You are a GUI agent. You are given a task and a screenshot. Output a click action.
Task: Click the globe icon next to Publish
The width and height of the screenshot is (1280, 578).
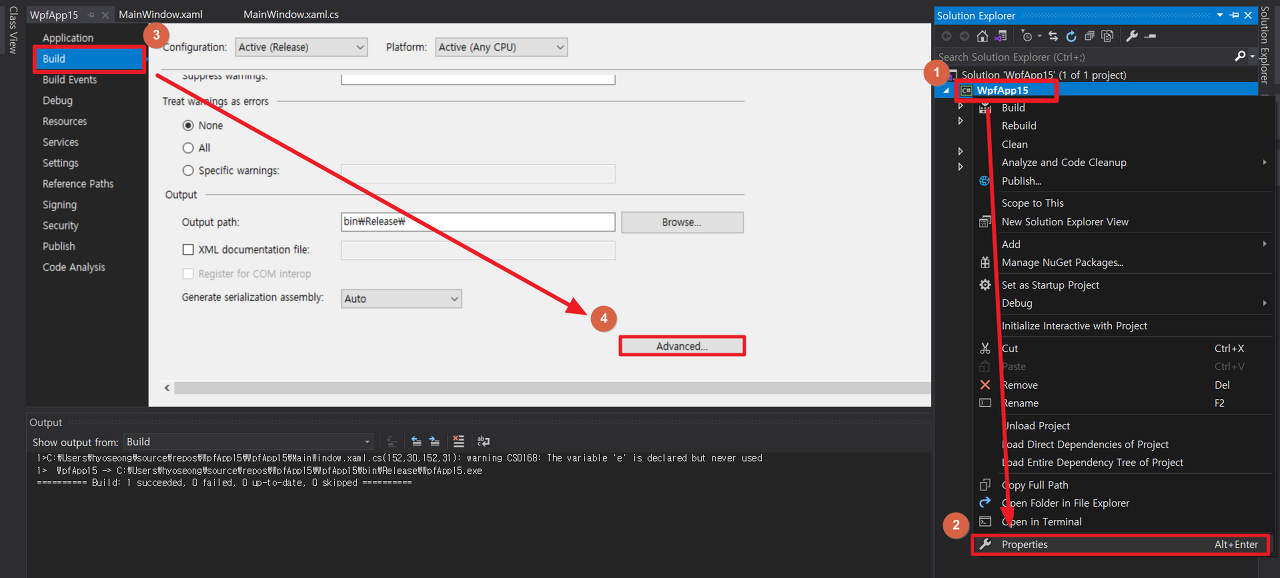[985, 181]
